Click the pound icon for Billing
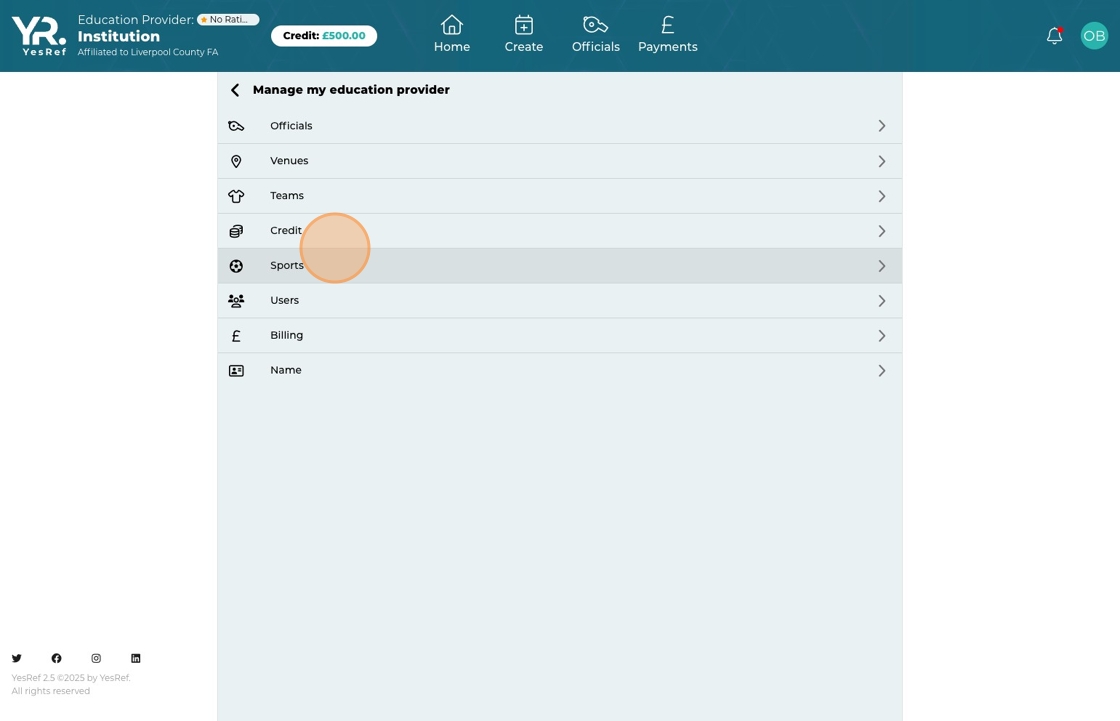The image size is (1120, 721). click(236, 336)
